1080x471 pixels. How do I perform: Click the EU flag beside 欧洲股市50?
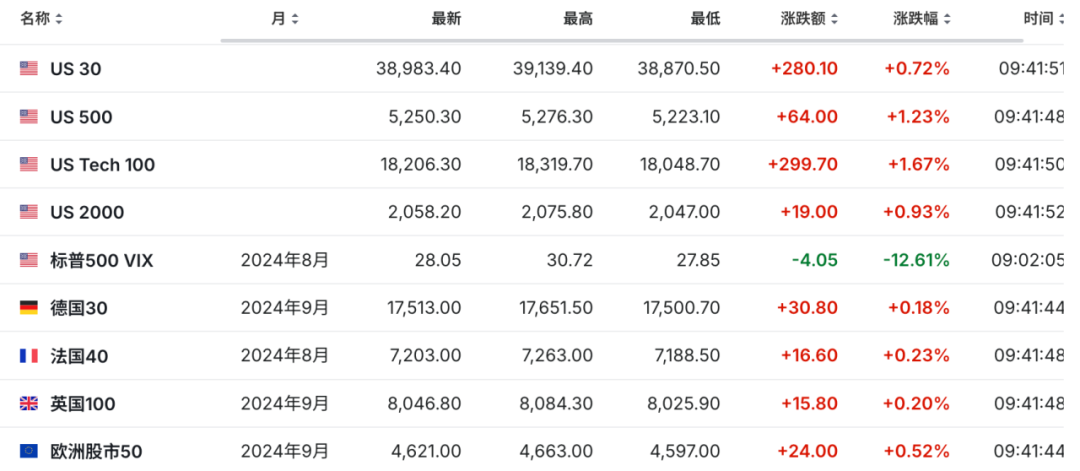[28, 451]
